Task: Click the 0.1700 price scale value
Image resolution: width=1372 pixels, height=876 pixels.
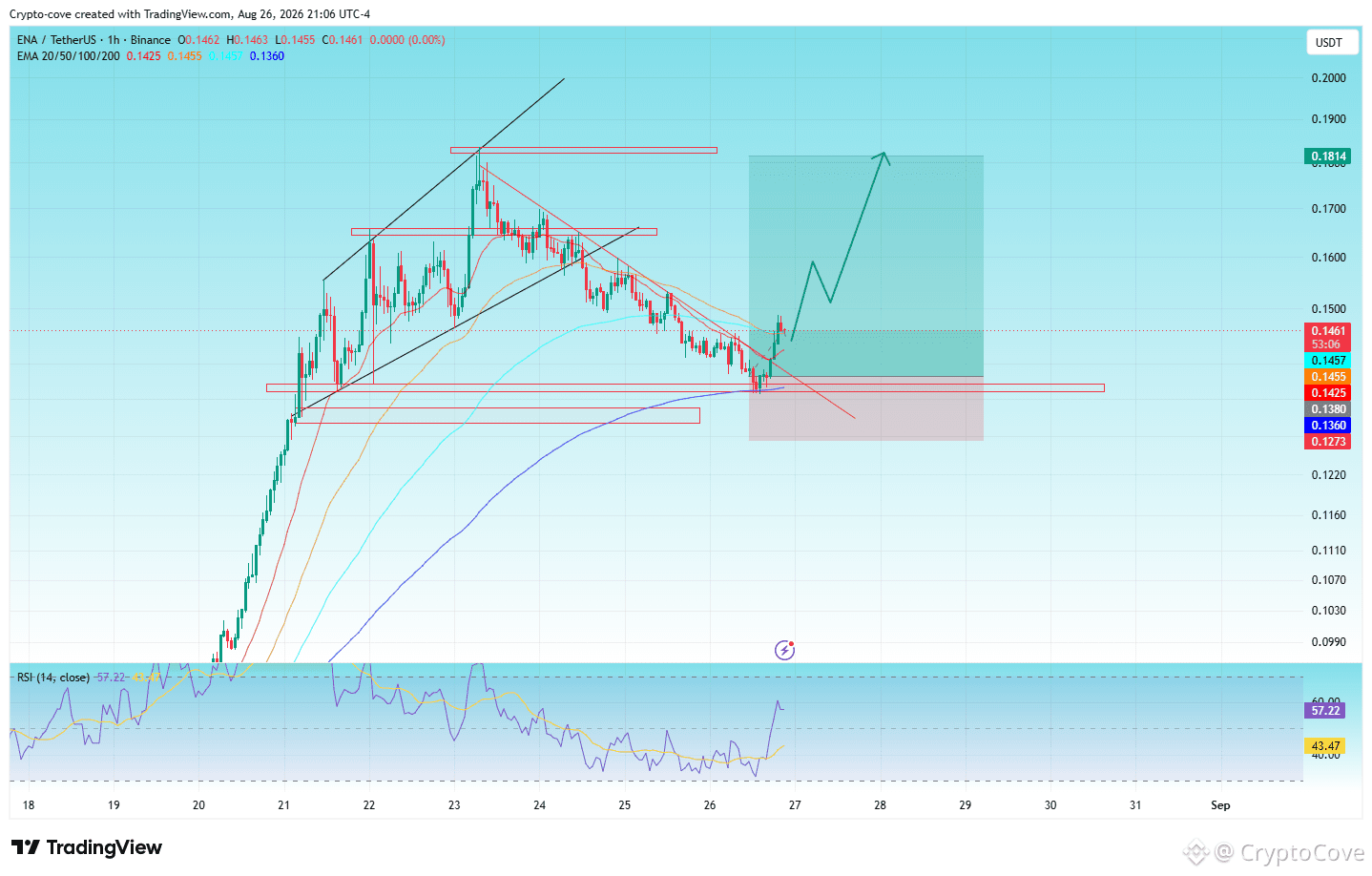Action: pyautogui.click(x=1329, y=209)
